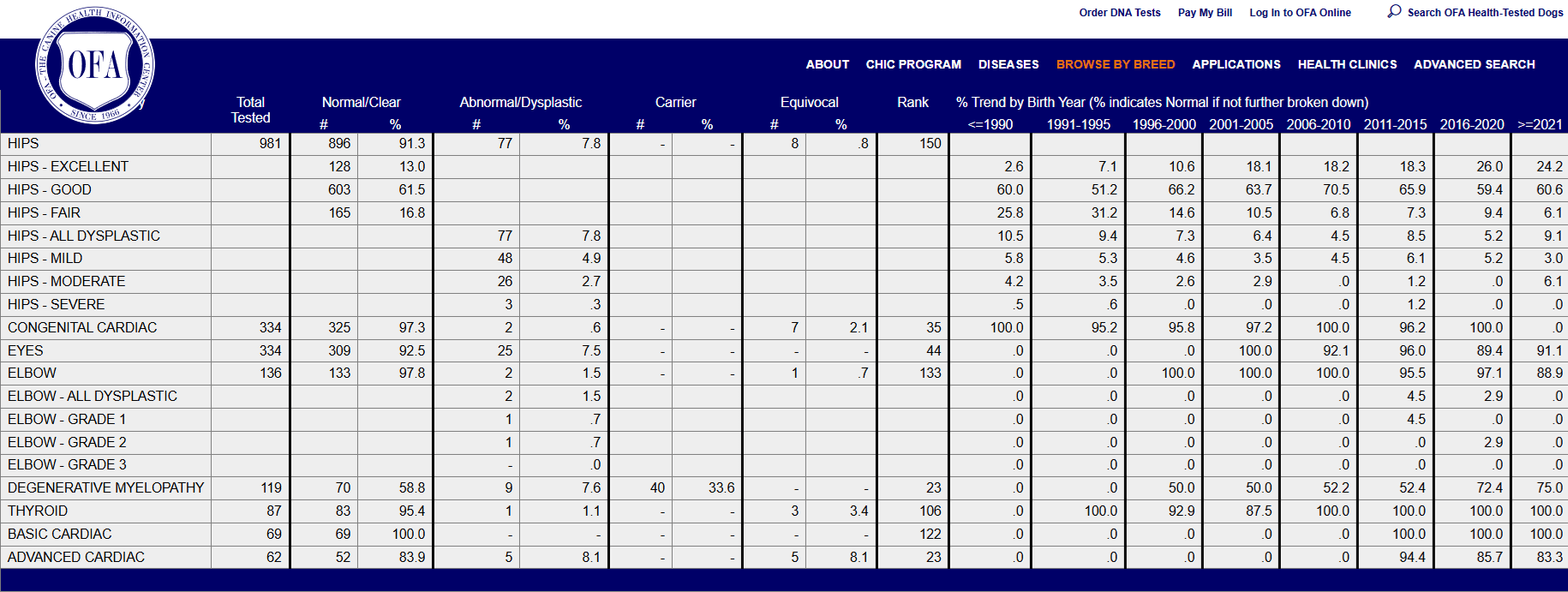Select the CONGENITAL CARDIAC row label
The width and height of the screenshot is (1568, 592).
82,327
